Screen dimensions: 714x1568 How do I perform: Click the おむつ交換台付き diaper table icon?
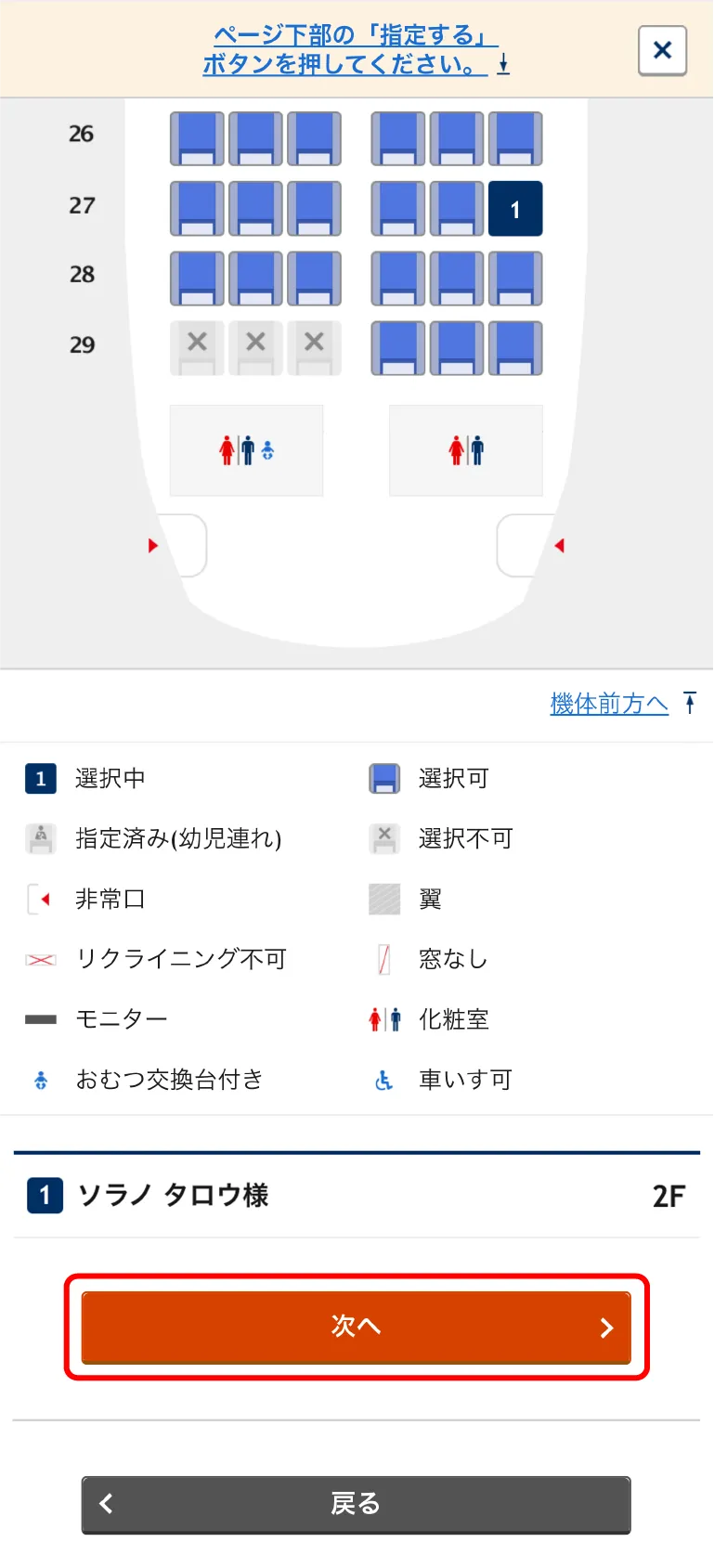40,1079
